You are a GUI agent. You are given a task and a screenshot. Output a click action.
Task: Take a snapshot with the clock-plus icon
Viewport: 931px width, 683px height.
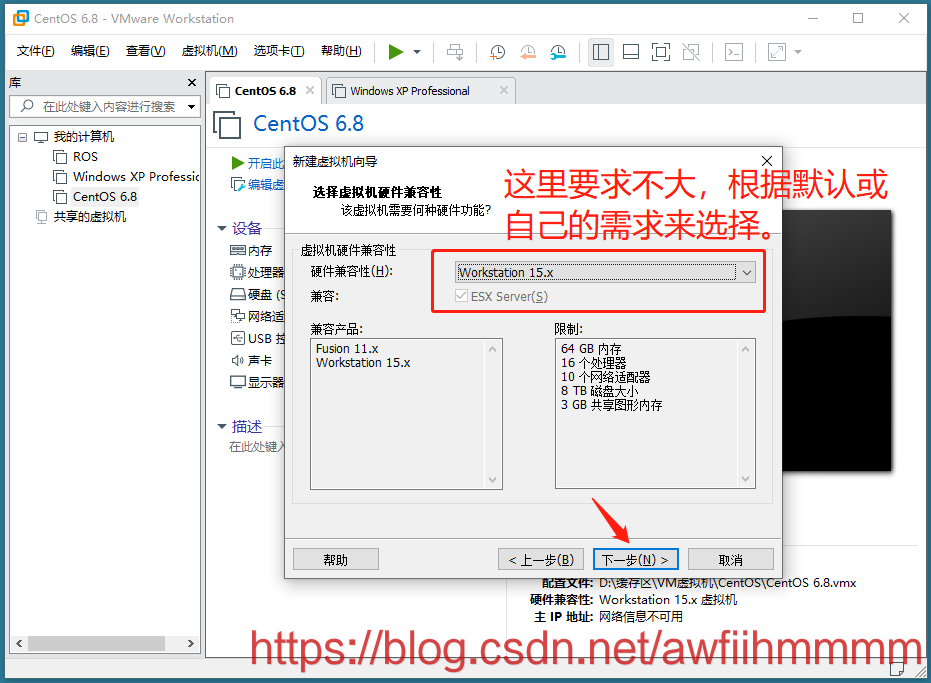[497, 52]
